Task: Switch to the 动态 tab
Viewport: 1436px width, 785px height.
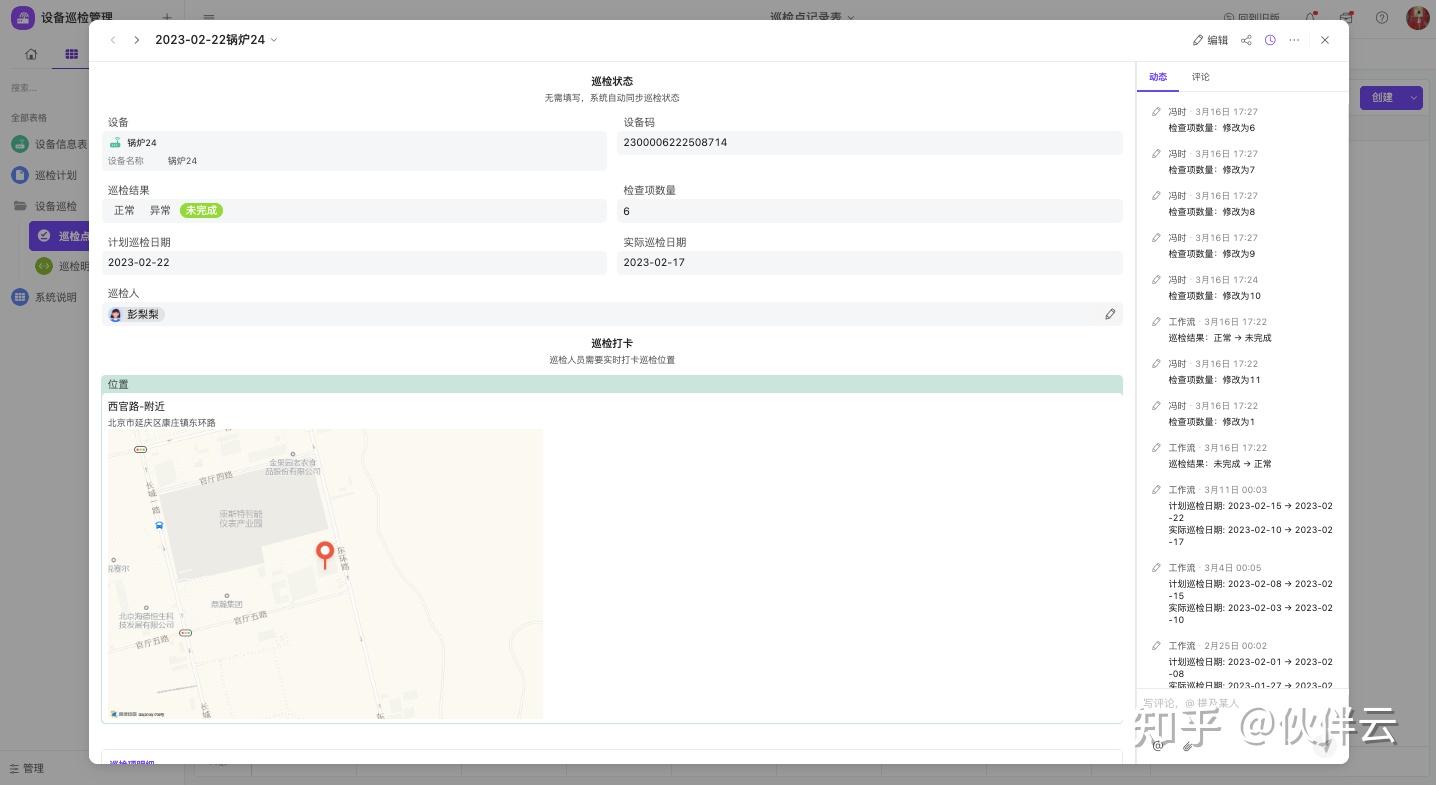Action: 1158,77
